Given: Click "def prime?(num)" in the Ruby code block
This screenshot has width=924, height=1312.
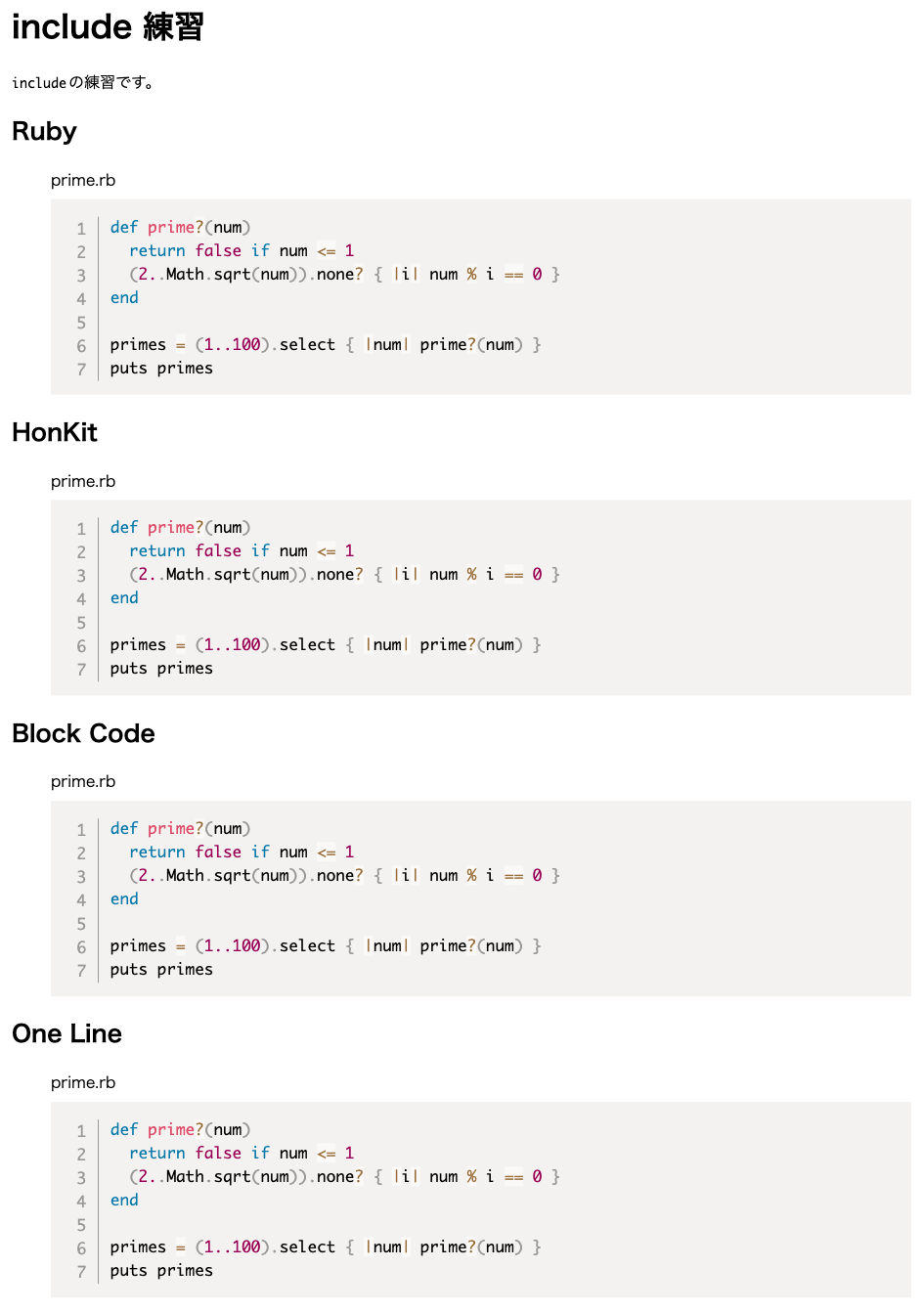Looking at the screenshot, I should coord(180,228).
